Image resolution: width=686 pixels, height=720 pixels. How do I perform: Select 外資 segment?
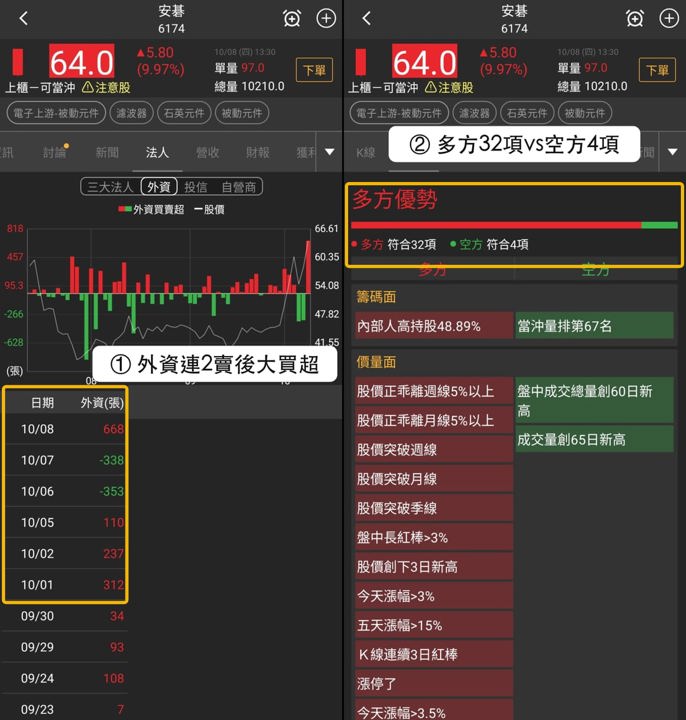pyautogui.click(x=159, y=186)
